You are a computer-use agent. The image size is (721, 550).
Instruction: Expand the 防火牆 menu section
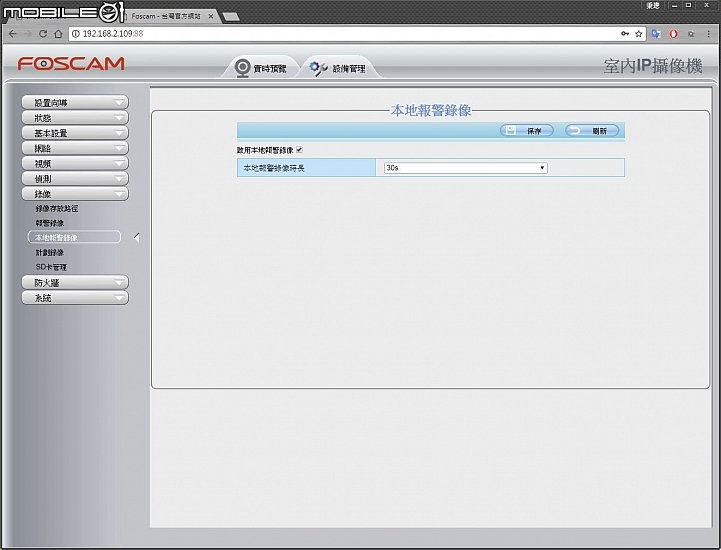75,282
